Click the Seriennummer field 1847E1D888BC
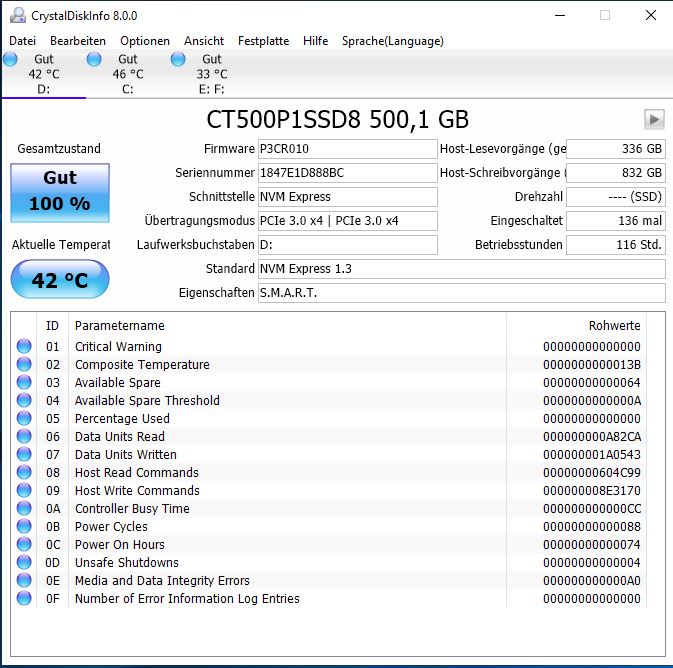Image resolution: width=673 pixels, height=668 pixels. coord(348,173)
